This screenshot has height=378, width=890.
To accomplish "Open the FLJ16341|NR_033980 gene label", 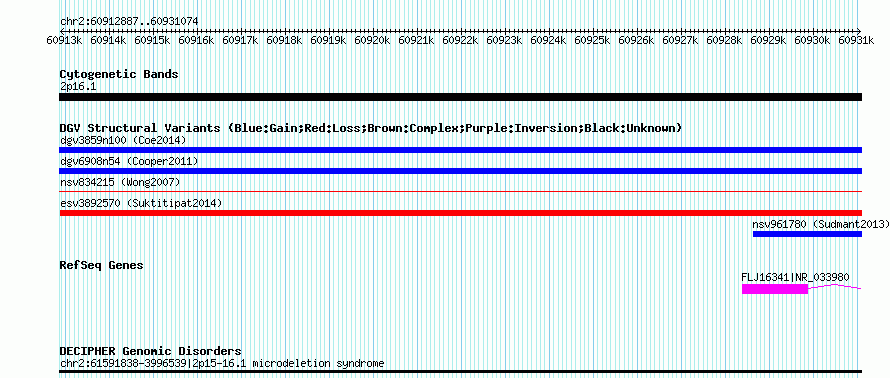I will tap(795, 277).
